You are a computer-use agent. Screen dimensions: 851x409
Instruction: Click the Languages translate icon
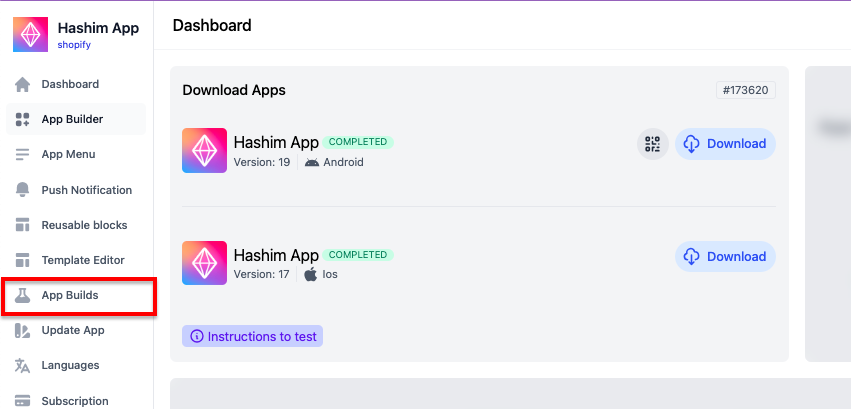pos(22,365)
